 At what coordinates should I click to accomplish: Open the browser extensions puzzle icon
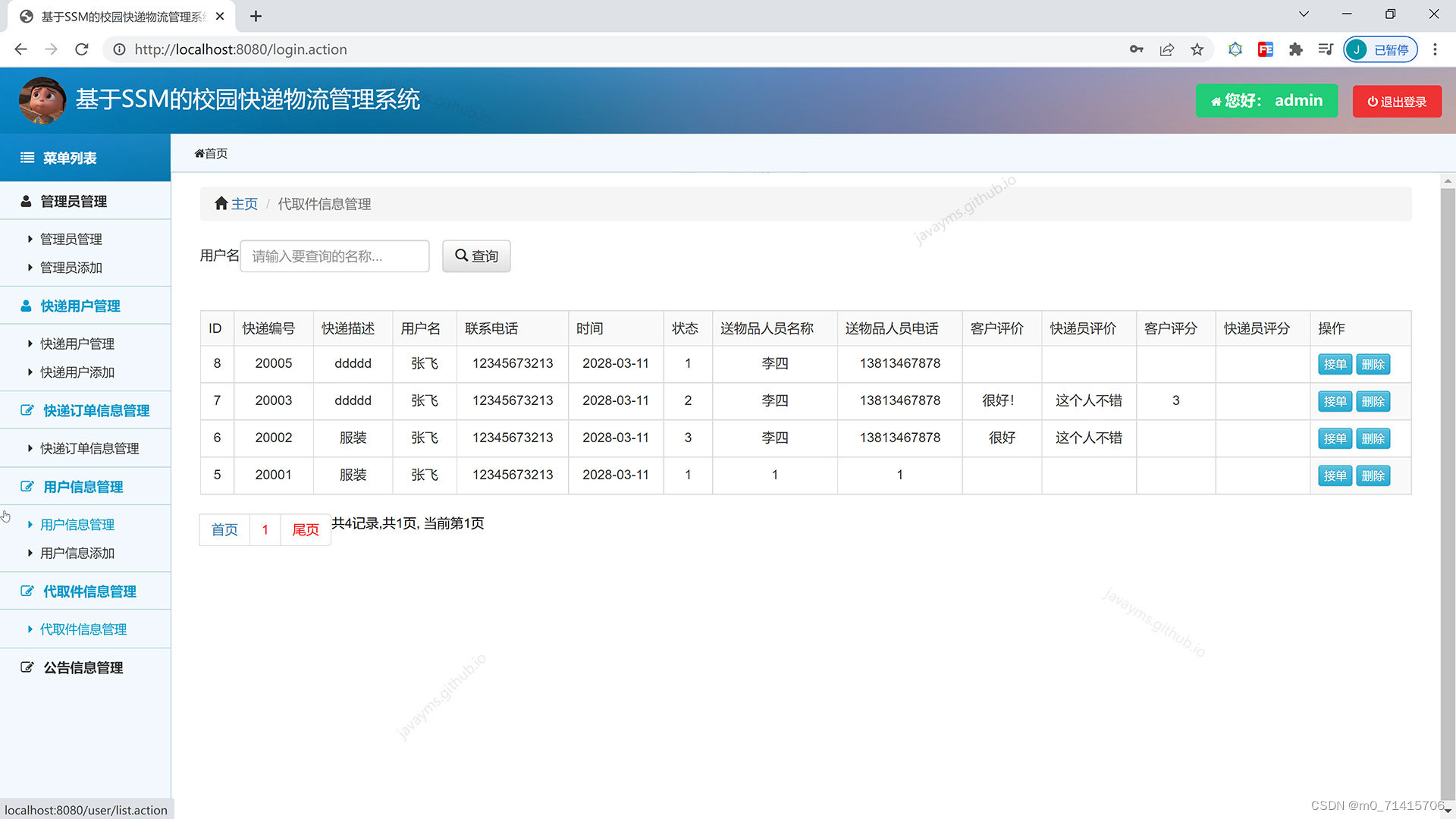click(x=1295, y=49)
